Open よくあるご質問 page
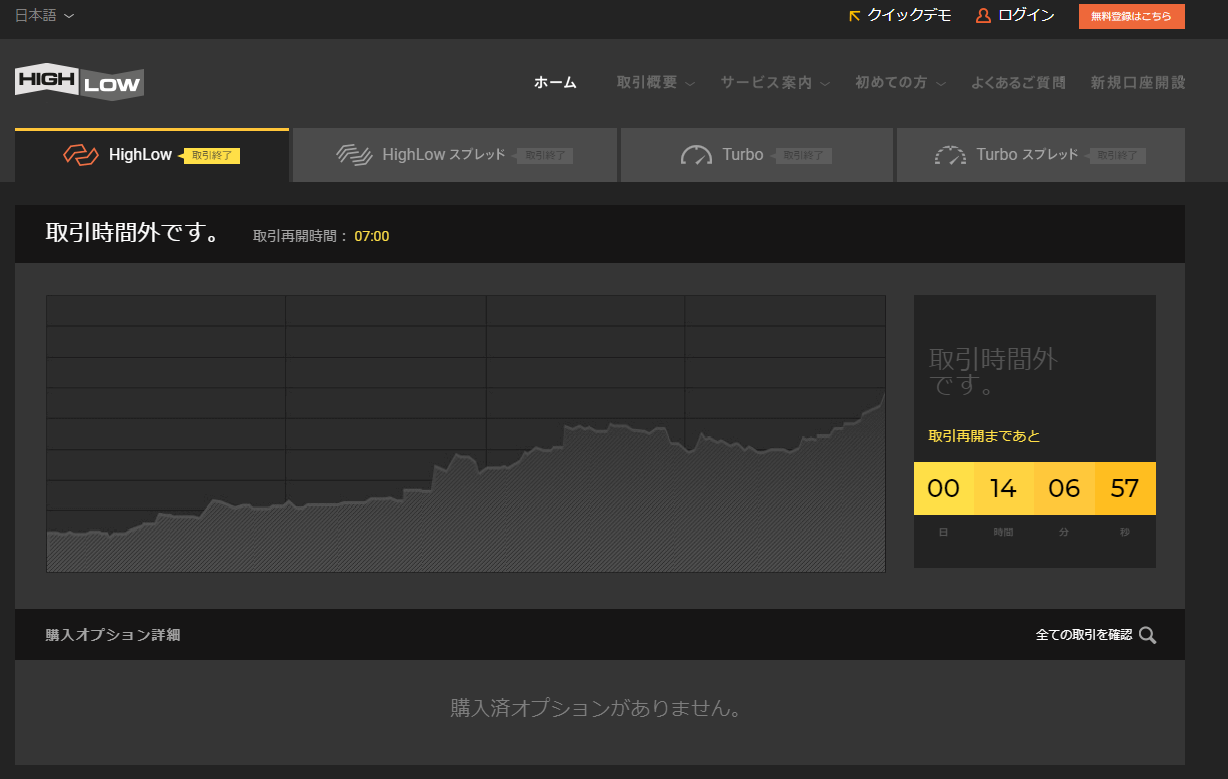1228x779 pixels. point(1018,83)
